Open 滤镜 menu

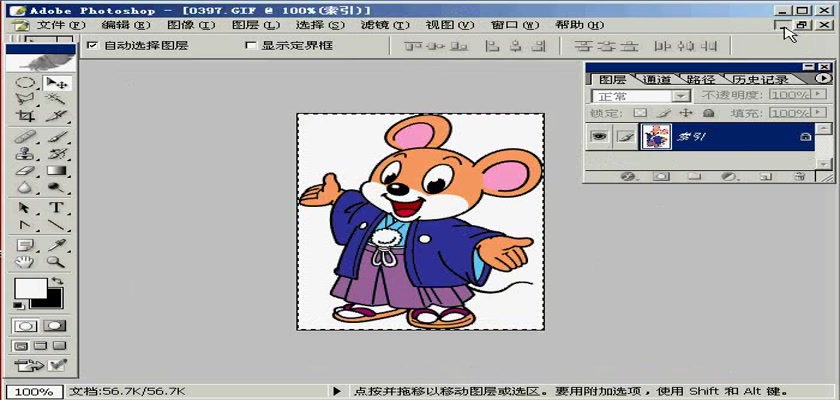tap(385, 25)
